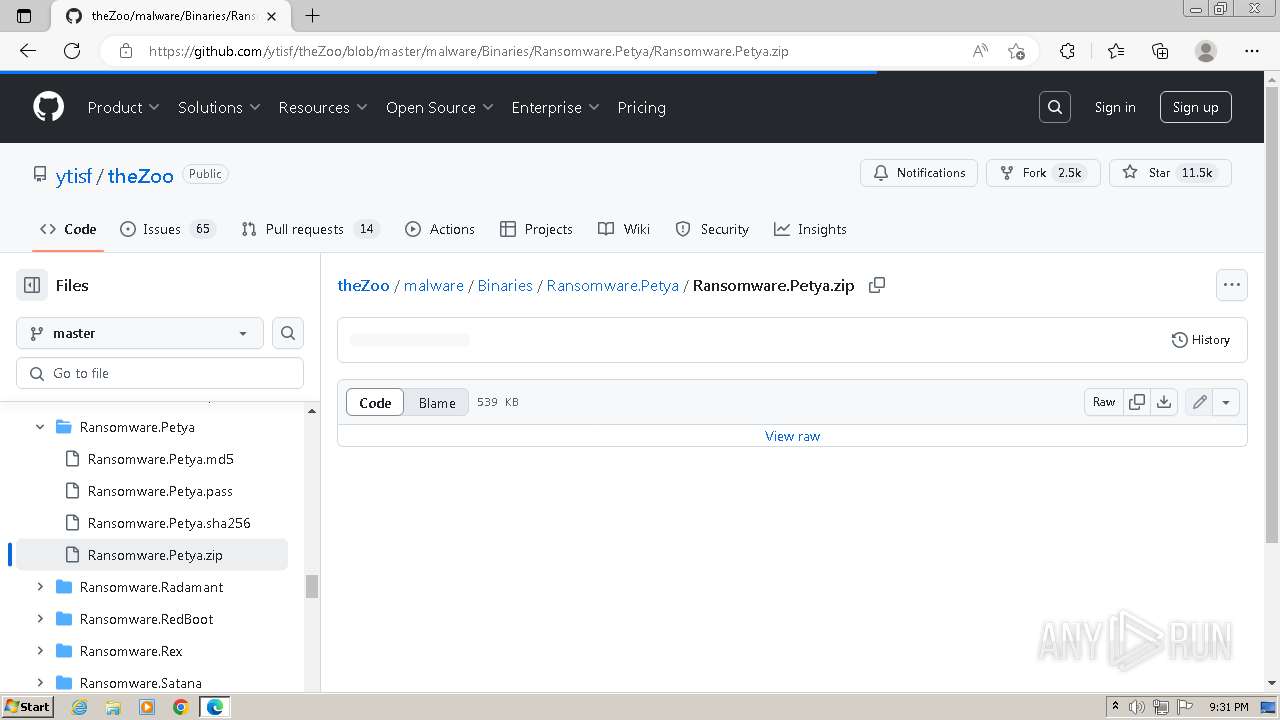Viewport: 1280px width, 720px height.
Task: Open the file History link
Action: [1200, 340]
